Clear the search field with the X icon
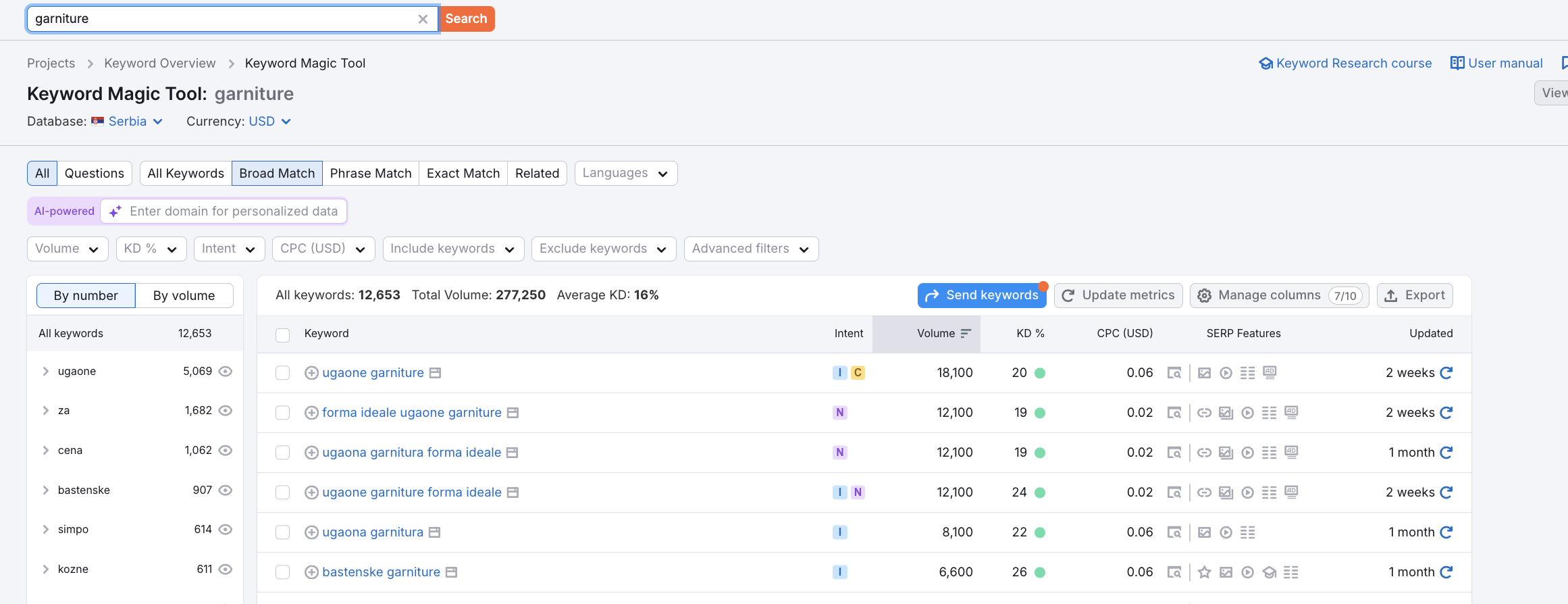 tap(423, 19)
